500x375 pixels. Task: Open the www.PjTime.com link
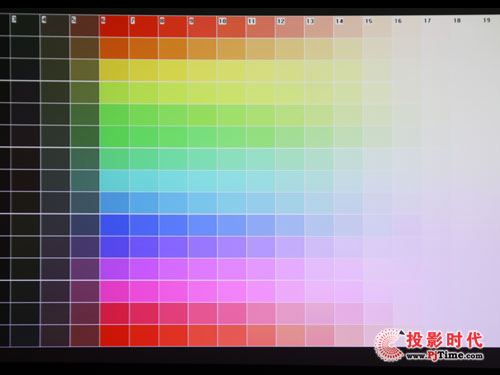coord(445,355)
